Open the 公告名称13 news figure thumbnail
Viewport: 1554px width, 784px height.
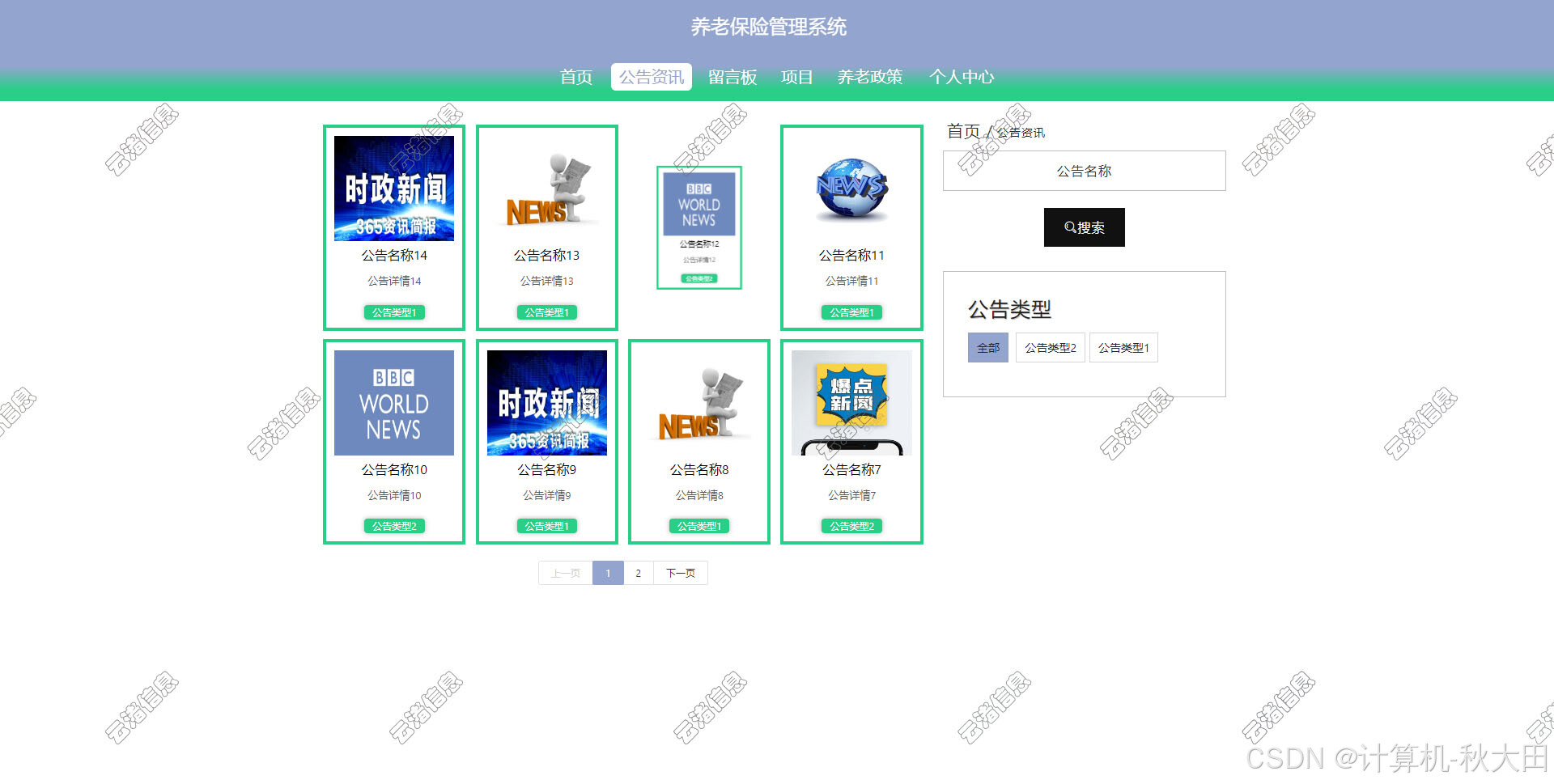pos(547,189)
